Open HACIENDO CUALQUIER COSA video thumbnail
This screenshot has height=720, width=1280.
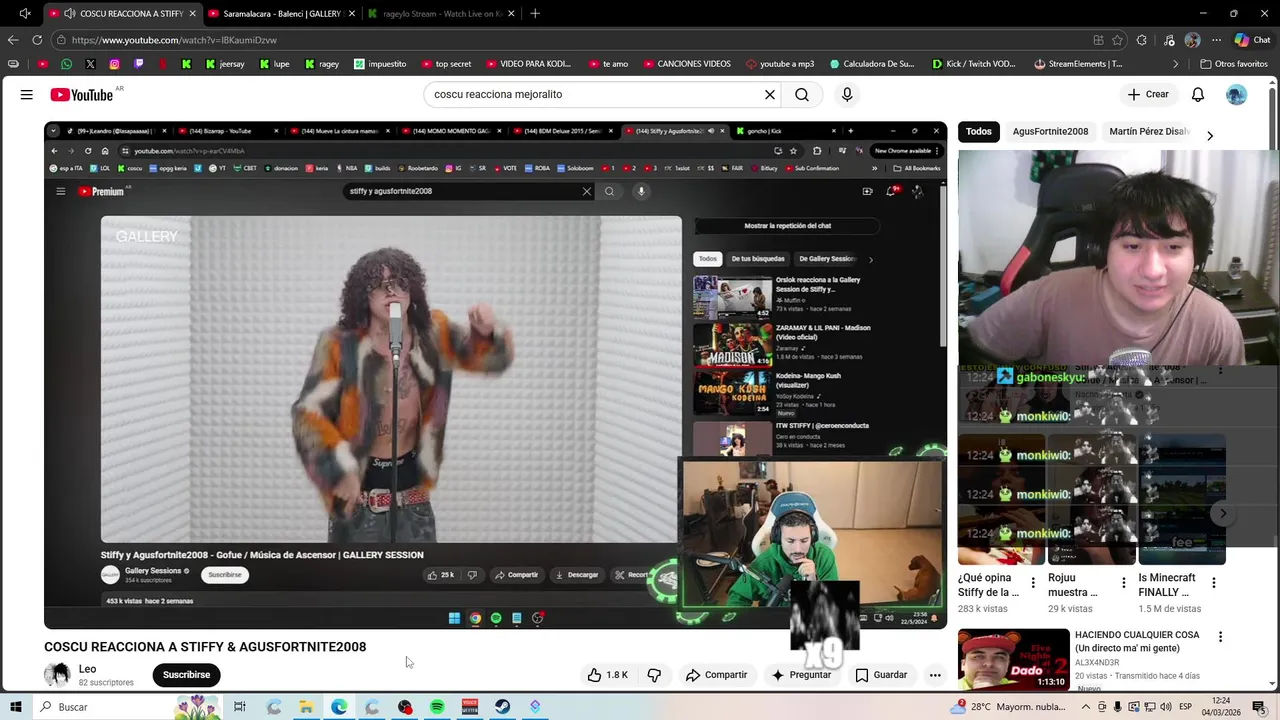click(1013, 658)
